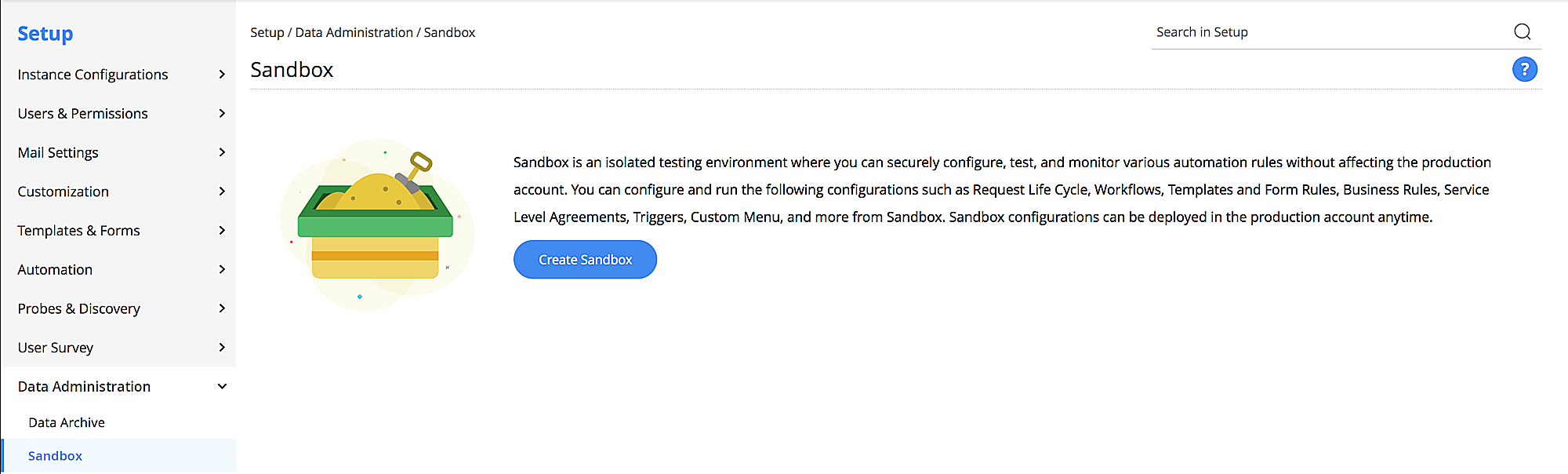The width and height of the screenshot is (1568, 474).
Task: Expand Users & Permissions chevron
Action: point(222,114)
